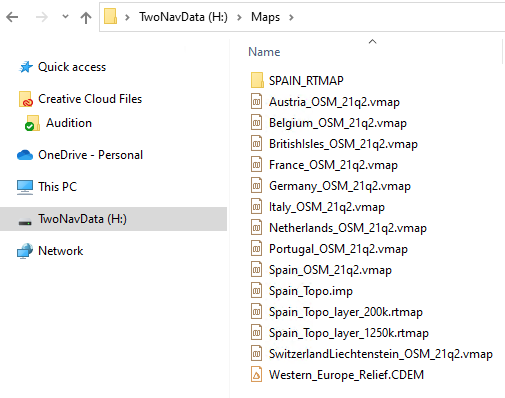This screenshot has width=505, height=398.
Task: Click the BritishIsles_OSM_21q2.vmap file icon
Action: (x=256, y=143)
